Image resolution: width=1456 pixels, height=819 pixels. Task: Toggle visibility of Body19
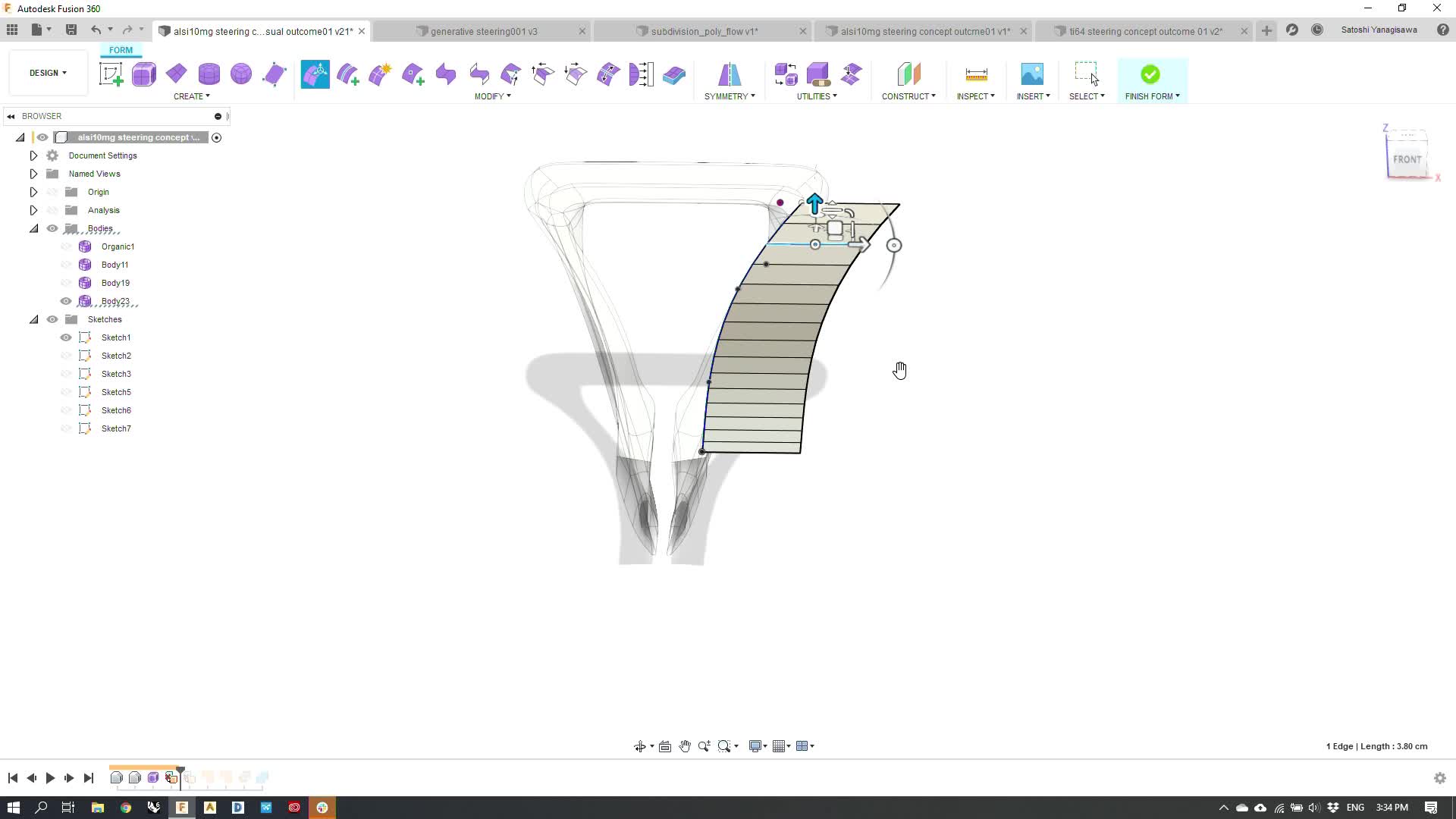click(65, 282)
